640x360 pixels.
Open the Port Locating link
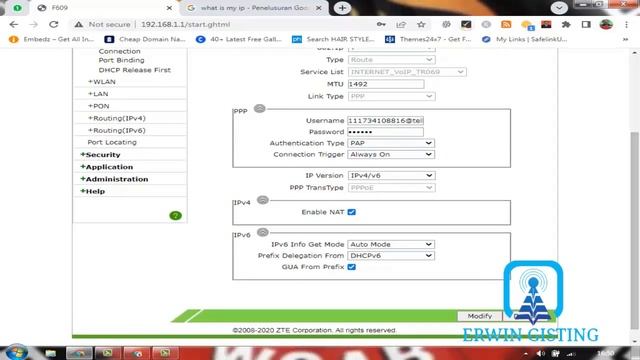[x=112, y=142]
